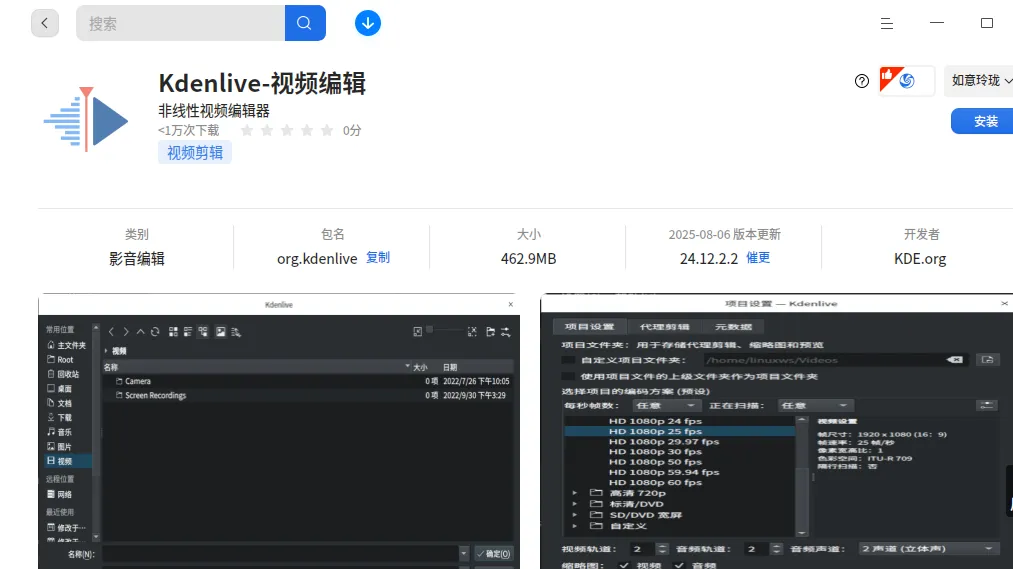Screen dimensions: 1013x569
Task: Click the 大小 column label
Action: (x=528, y=234)
